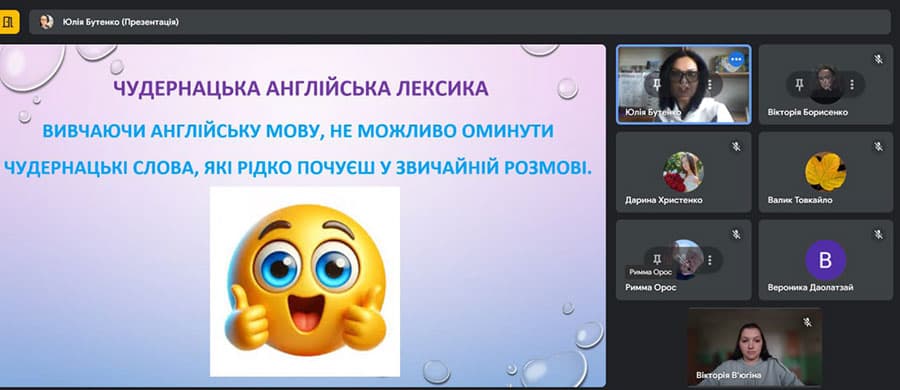Click muted mic icon on Валик Товкайло tile
The image size is (900, 390).
tap(878, 146)
